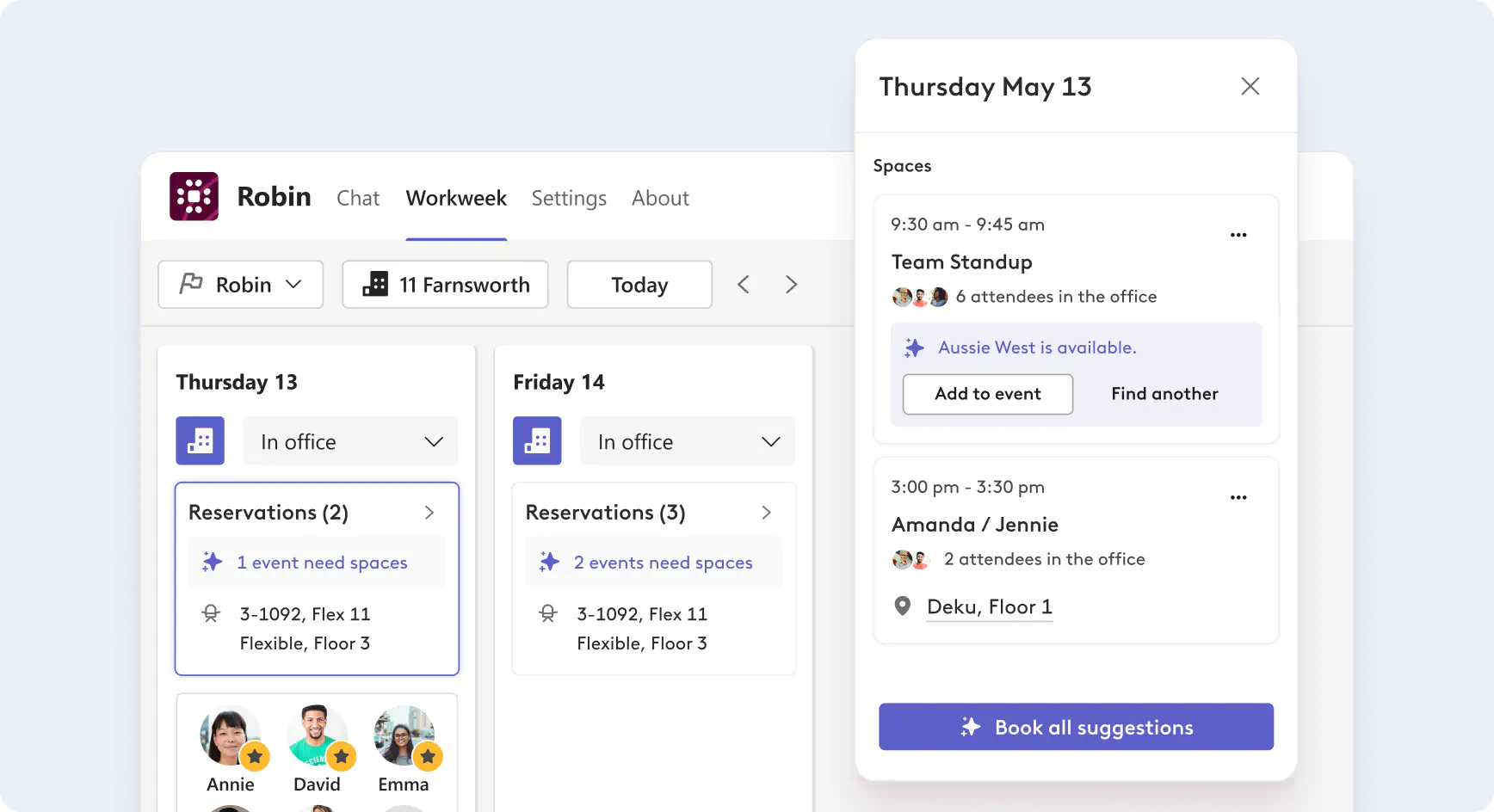1494x812 pixels.
Task: Add Aussie West to the event
Action: pyautogui.click(x=987, y=394)
